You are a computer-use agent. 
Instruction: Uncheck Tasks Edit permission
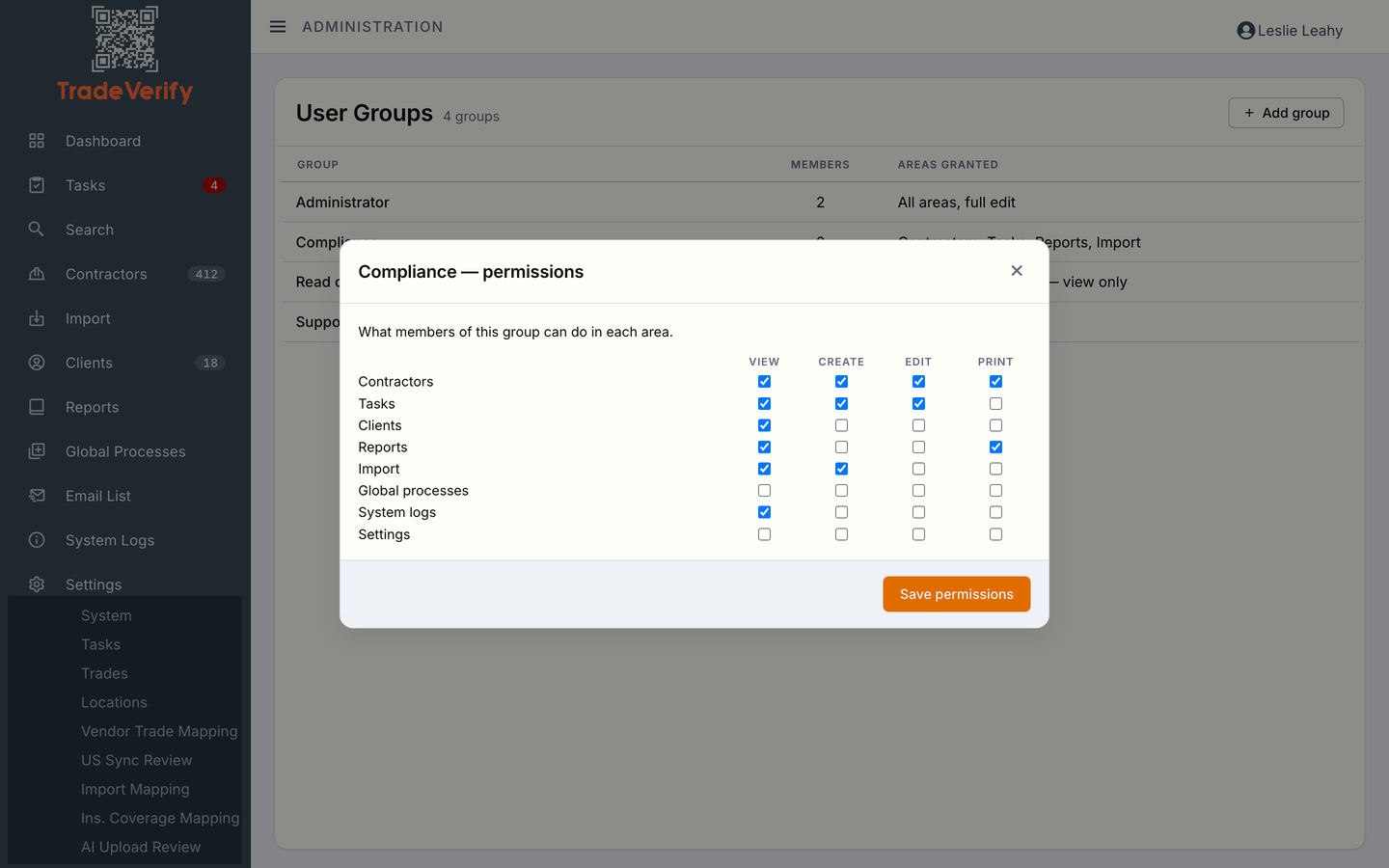tap(918, 404)
